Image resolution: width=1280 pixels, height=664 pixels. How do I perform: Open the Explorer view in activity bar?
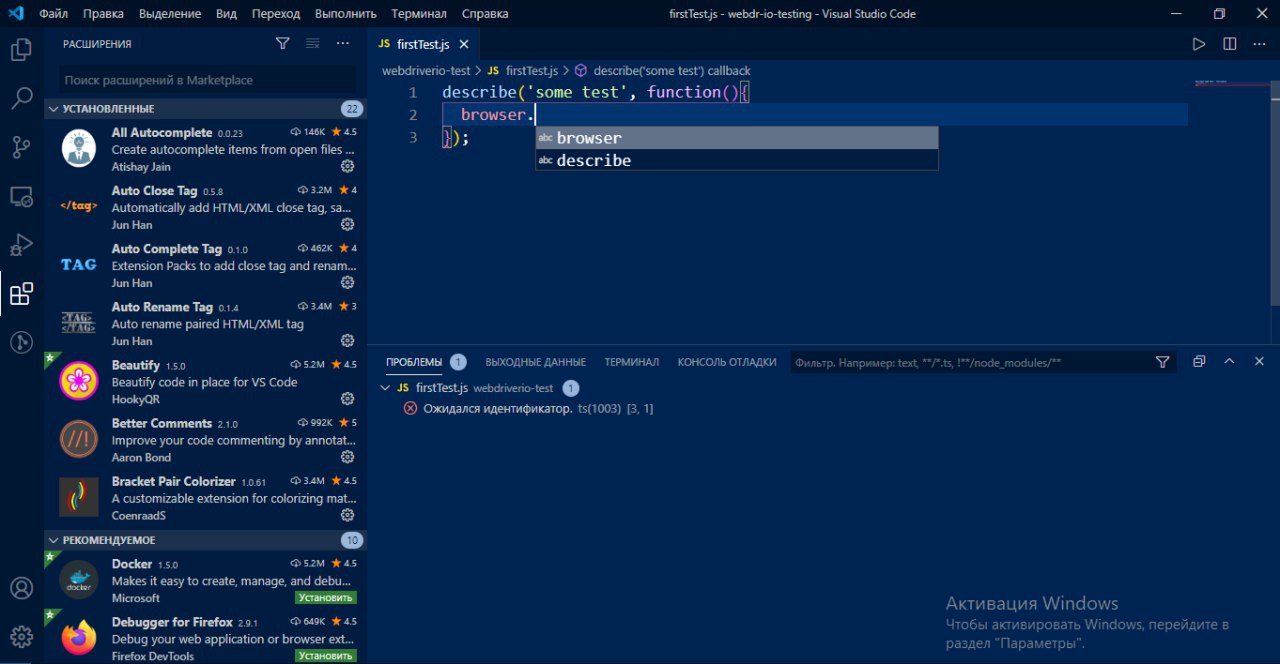point(21,49)
